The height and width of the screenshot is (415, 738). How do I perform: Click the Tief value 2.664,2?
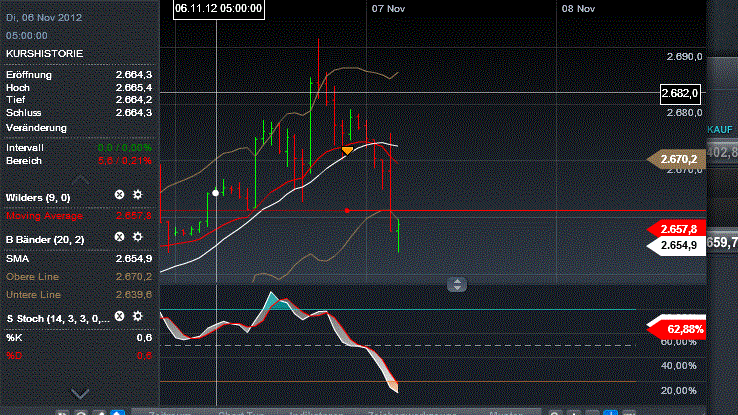click(x=134, y=99)
